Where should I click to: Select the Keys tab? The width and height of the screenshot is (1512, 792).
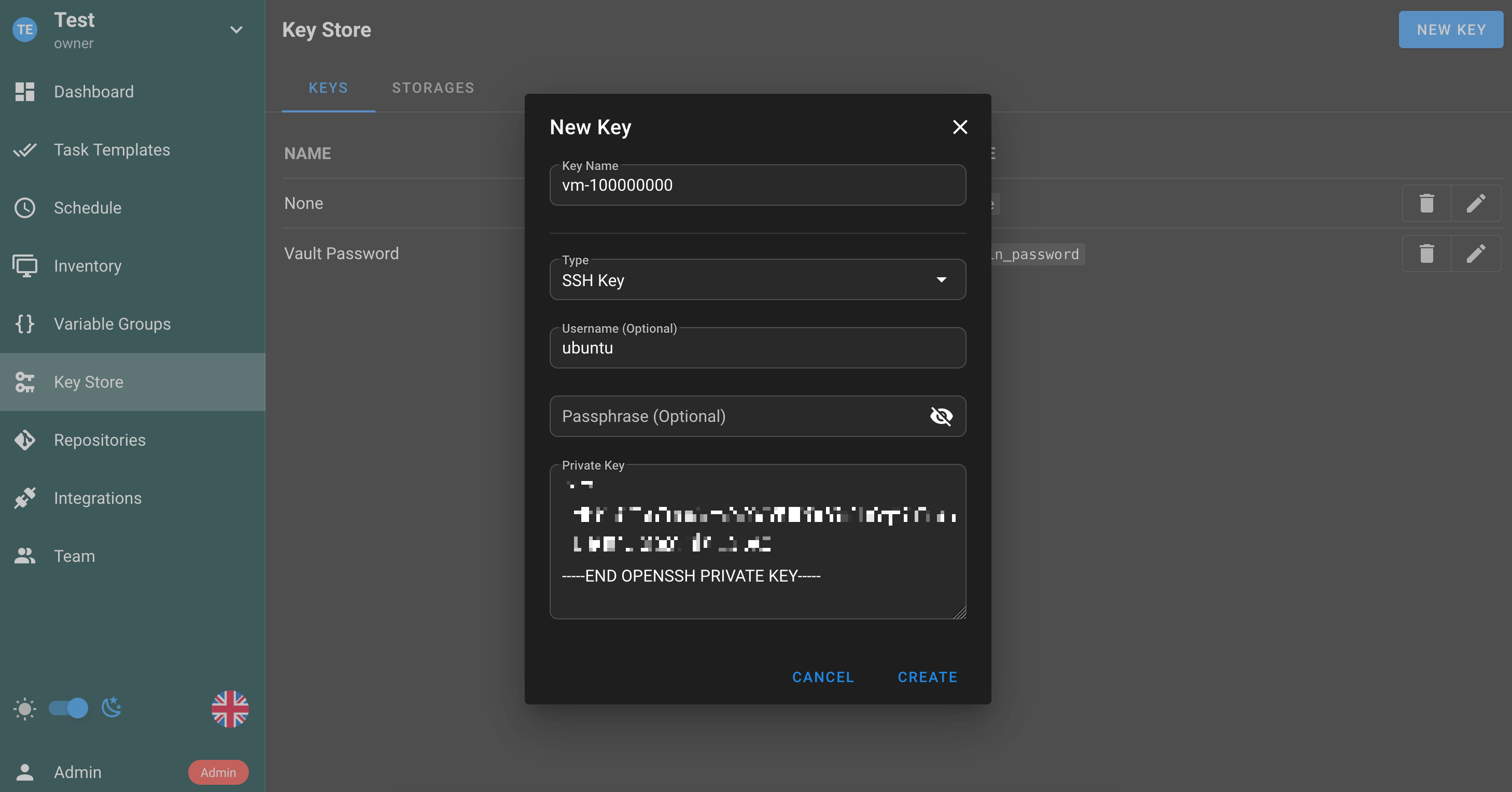coord(329,88)
